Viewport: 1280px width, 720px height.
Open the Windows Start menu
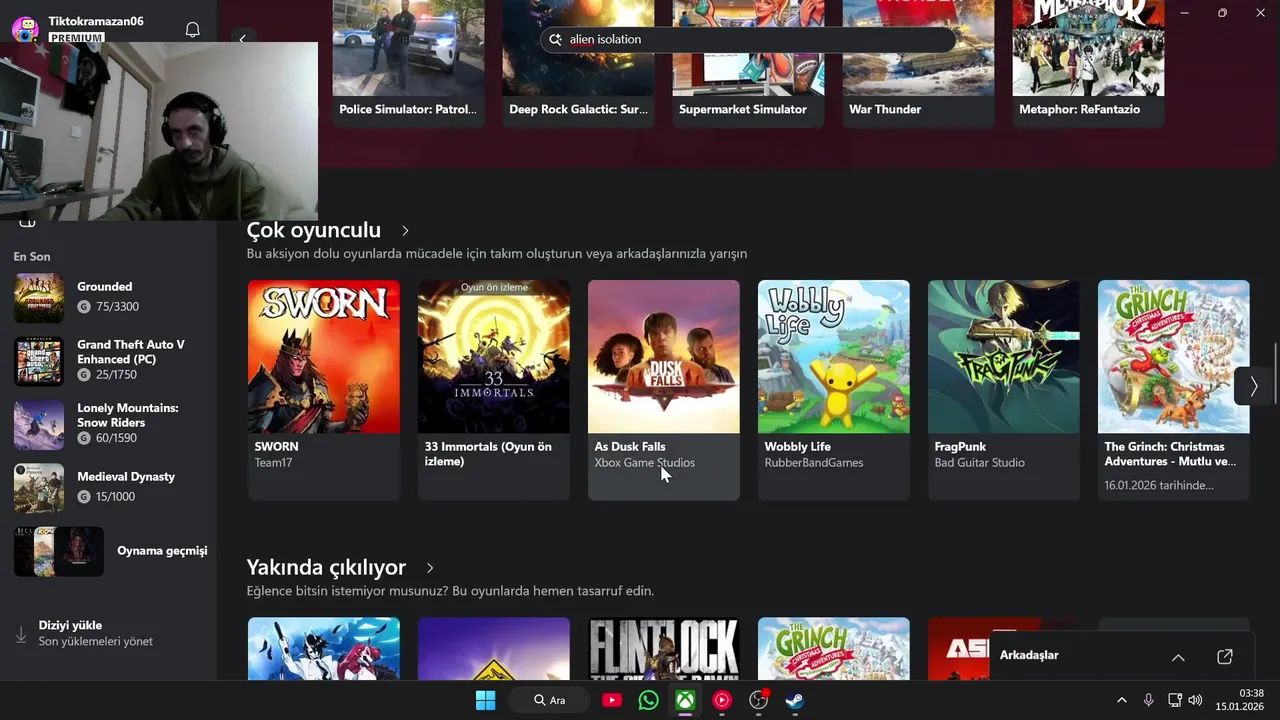coord(485,700)
